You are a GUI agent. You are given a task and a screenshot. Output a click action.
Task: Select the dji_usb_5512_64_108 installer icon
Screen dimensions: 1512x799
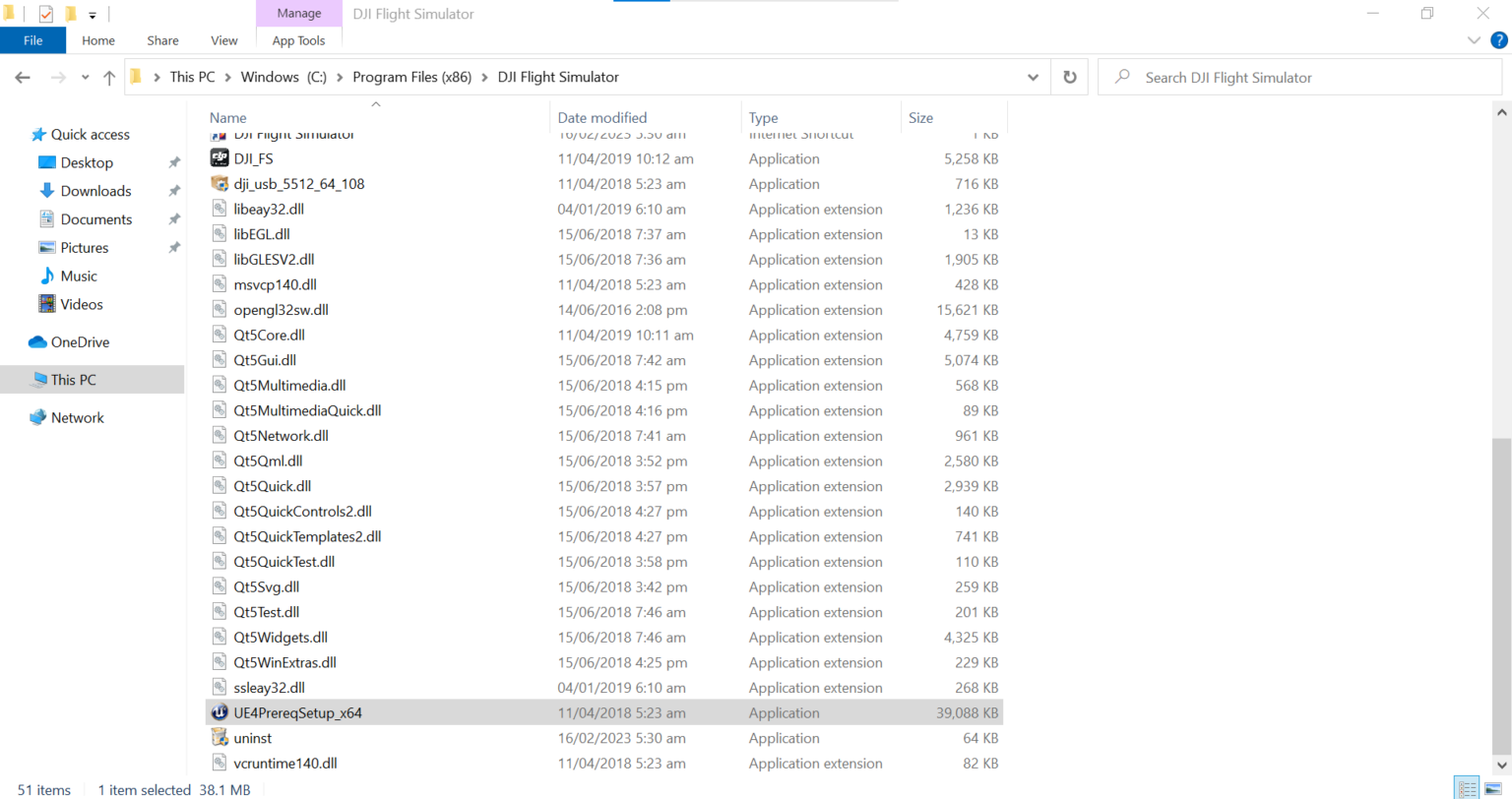point(220,184)
